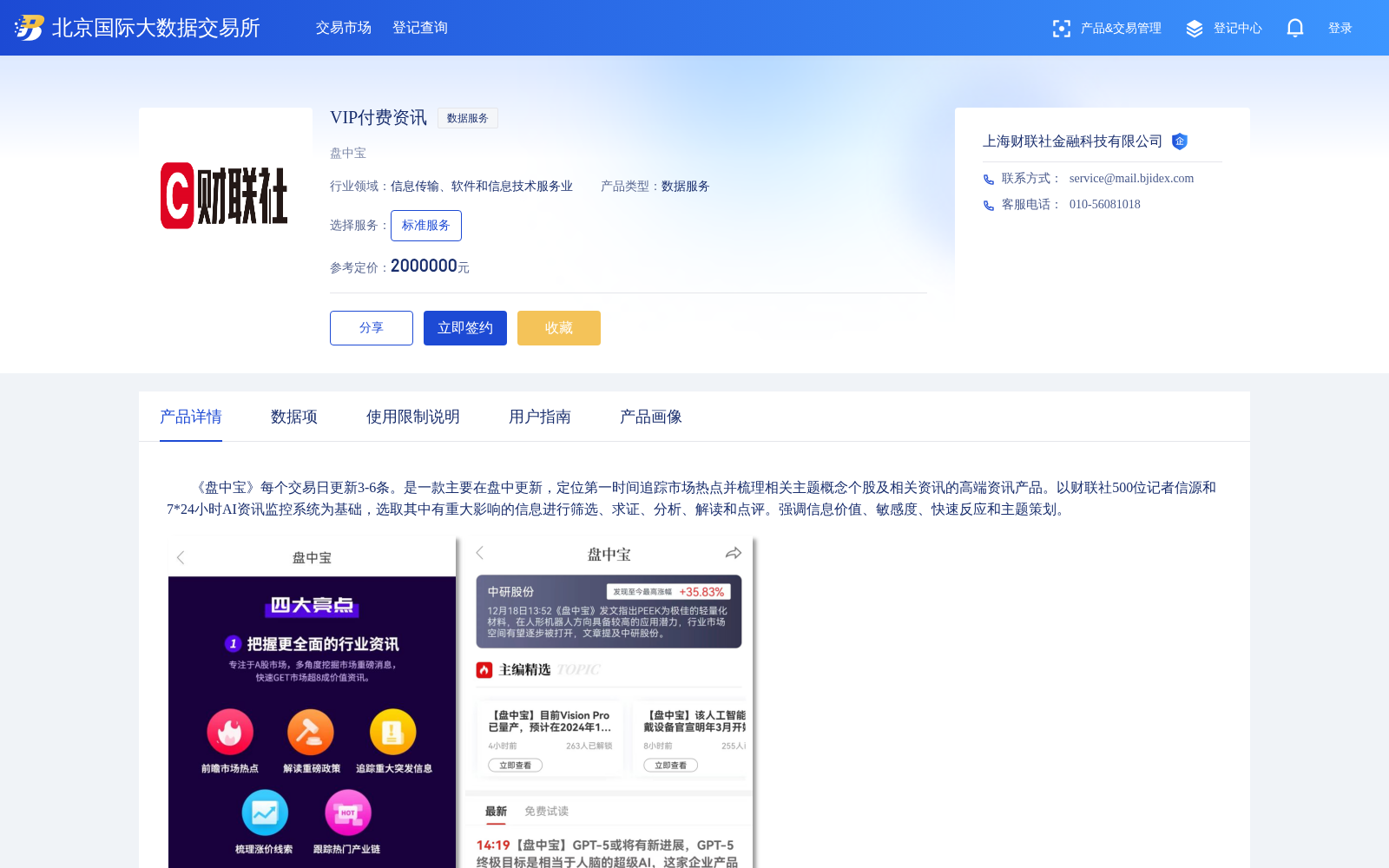Click service@mail.bjidex.com email
This screenshot has width=1389, height=868.
coord(1131,179)
